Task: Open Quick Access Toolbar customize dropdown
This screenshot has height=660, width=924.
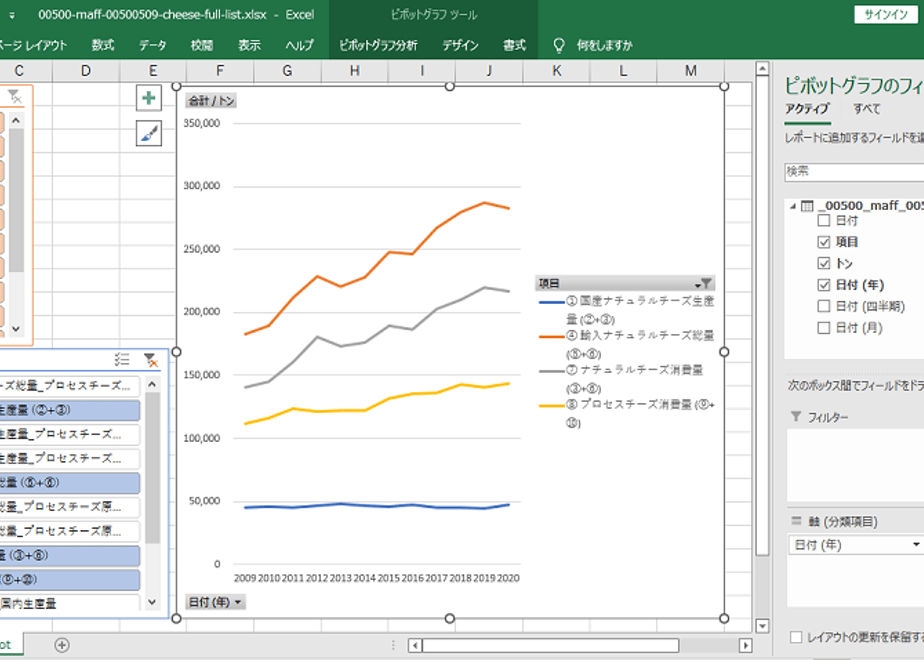Action: click(12, 15)
